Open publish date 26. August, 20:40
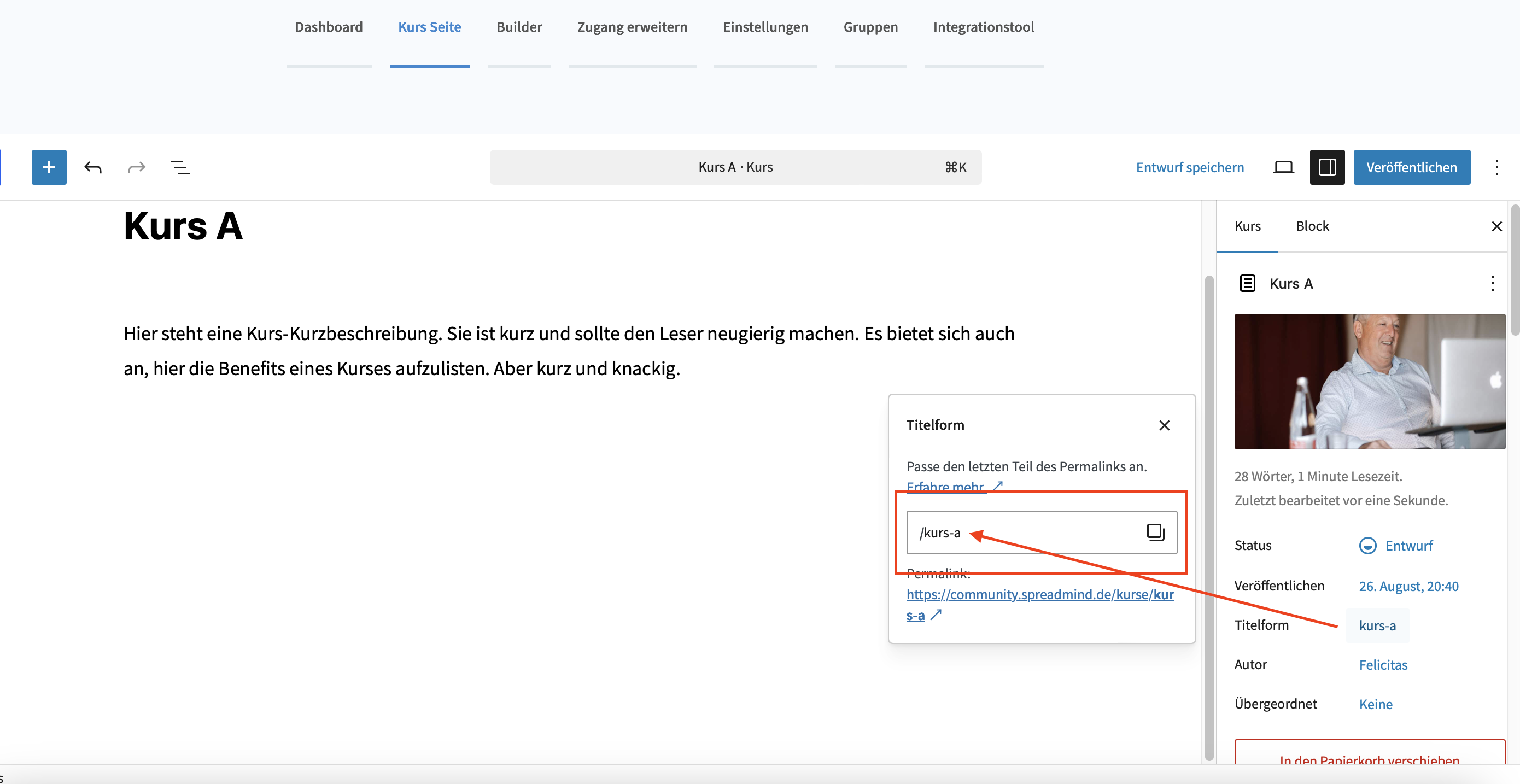 point(1408,586)
